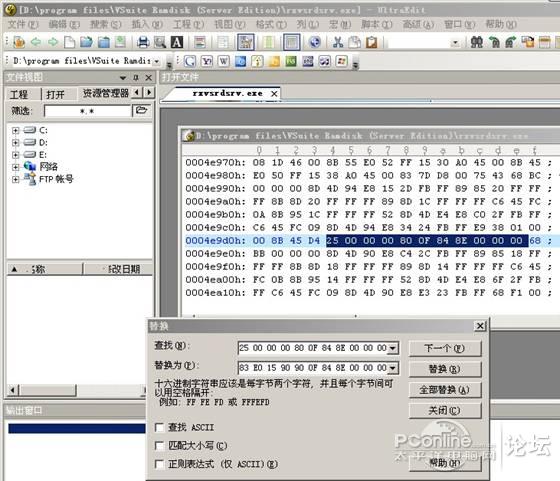Image resolution: width=560 pixels, height=481 pixels.
Task: Open the Format (T) menu
Action: pos(271,24)
